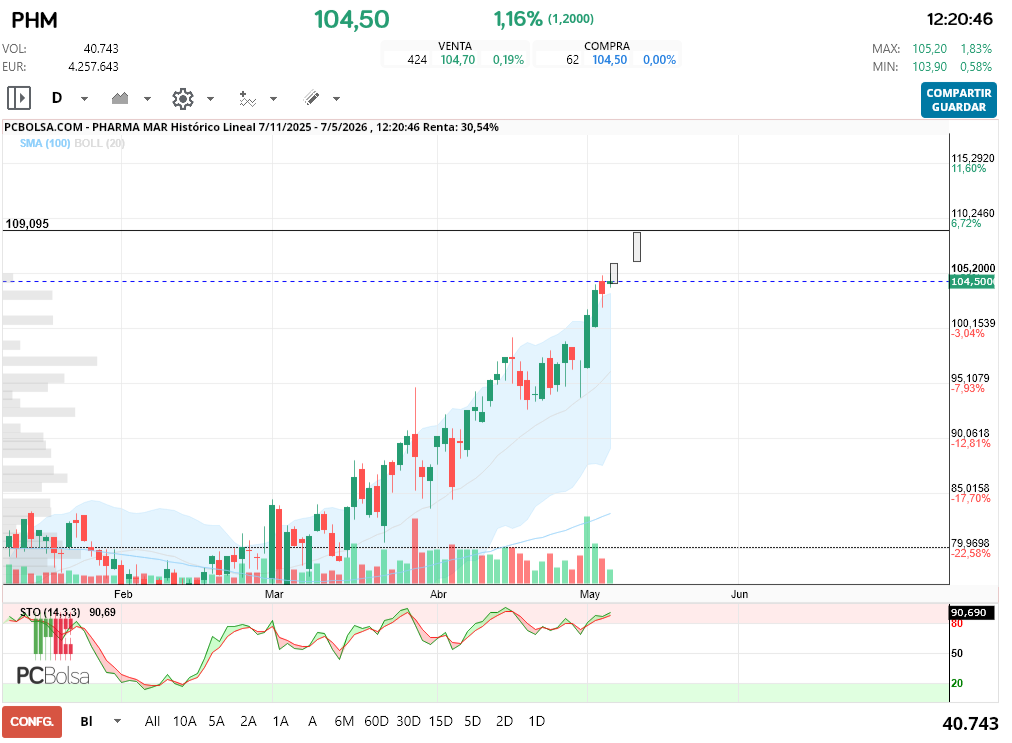Click the MAX value 105,20

click(x=929, y=49)
